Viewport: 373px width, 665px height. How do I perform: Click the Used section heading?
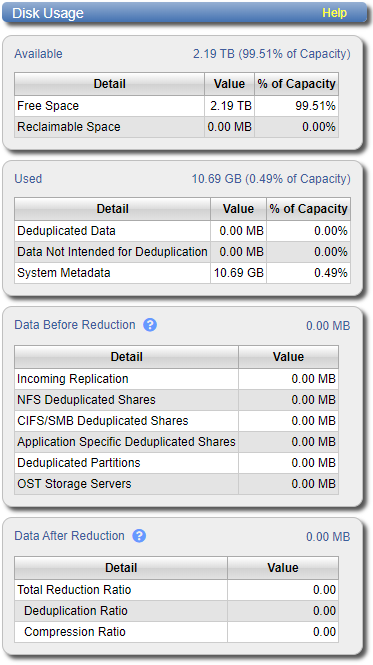tap(28, 179)
